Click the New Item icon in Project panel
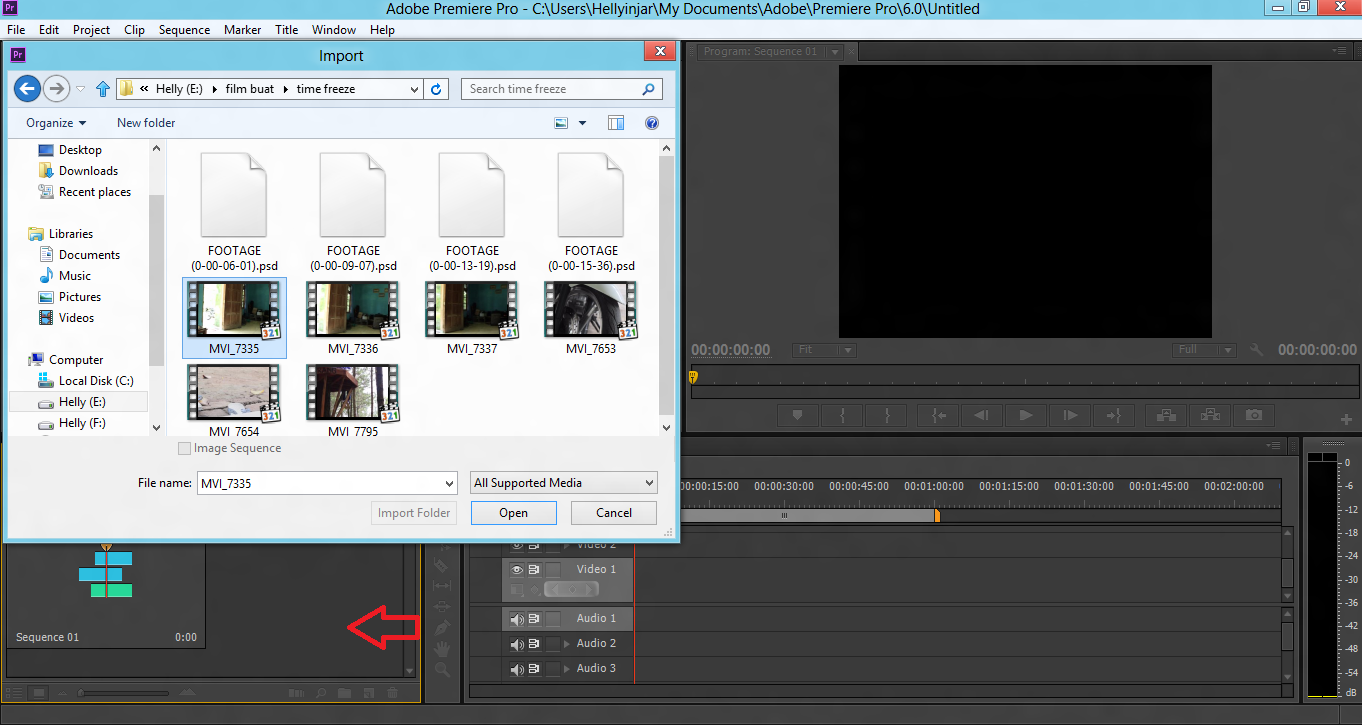This screenshot has height=725, width=1362. coord(369,692)
